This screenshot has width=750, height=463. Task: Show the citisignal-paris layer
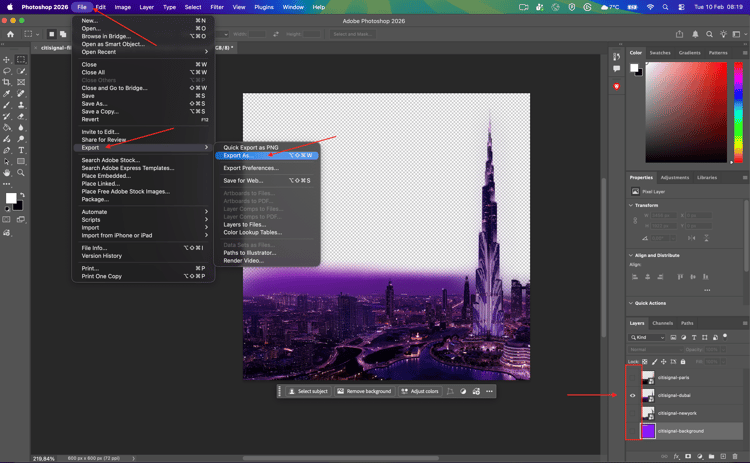pos(633,378)
